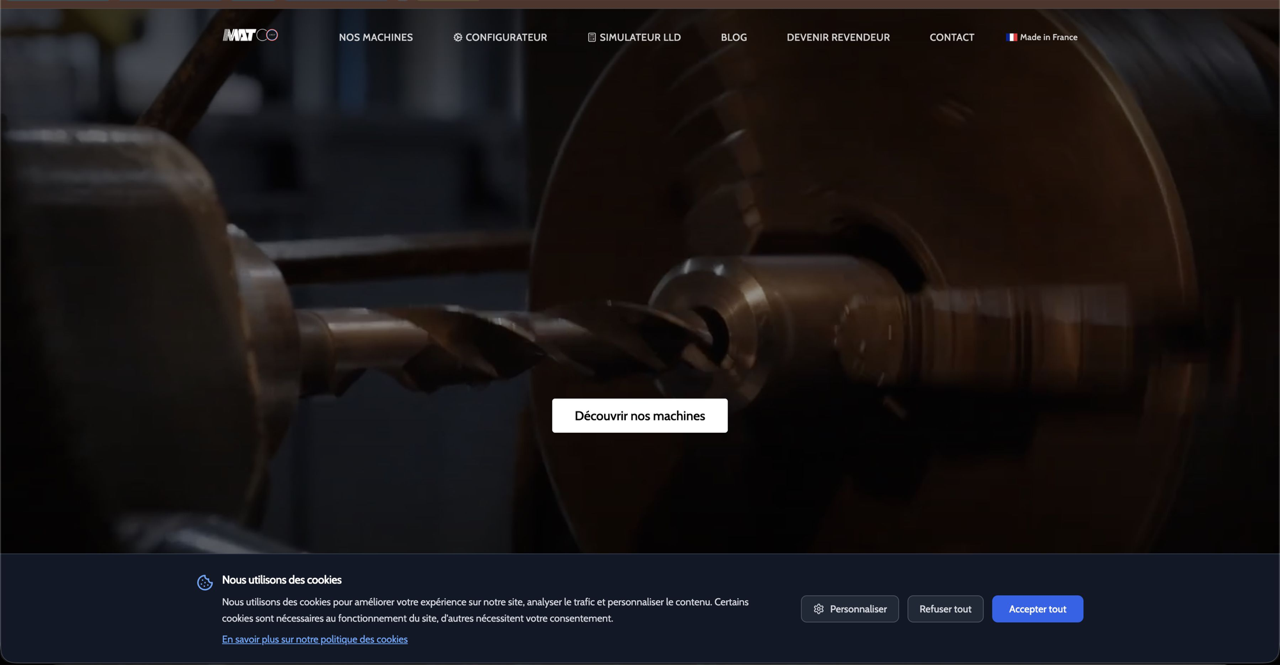Click the gear icon inside Personnaliser button
Image resolution: width=1280 pixels, height=665 pixels.
coord(819,609)
